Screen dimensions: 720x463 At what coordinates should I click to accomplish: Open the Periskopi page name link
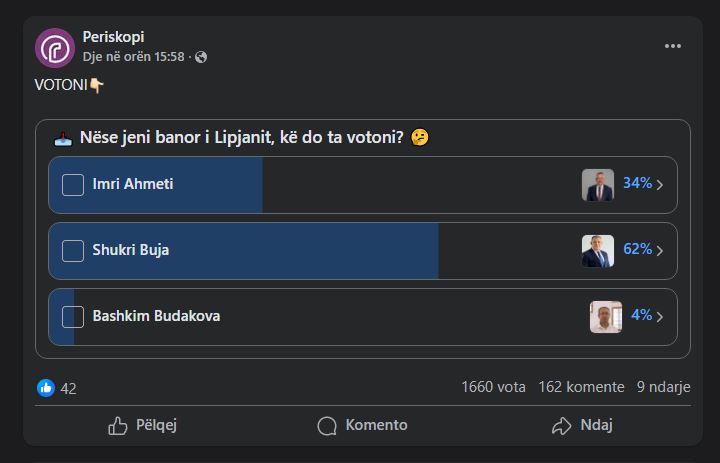point(113,37)
